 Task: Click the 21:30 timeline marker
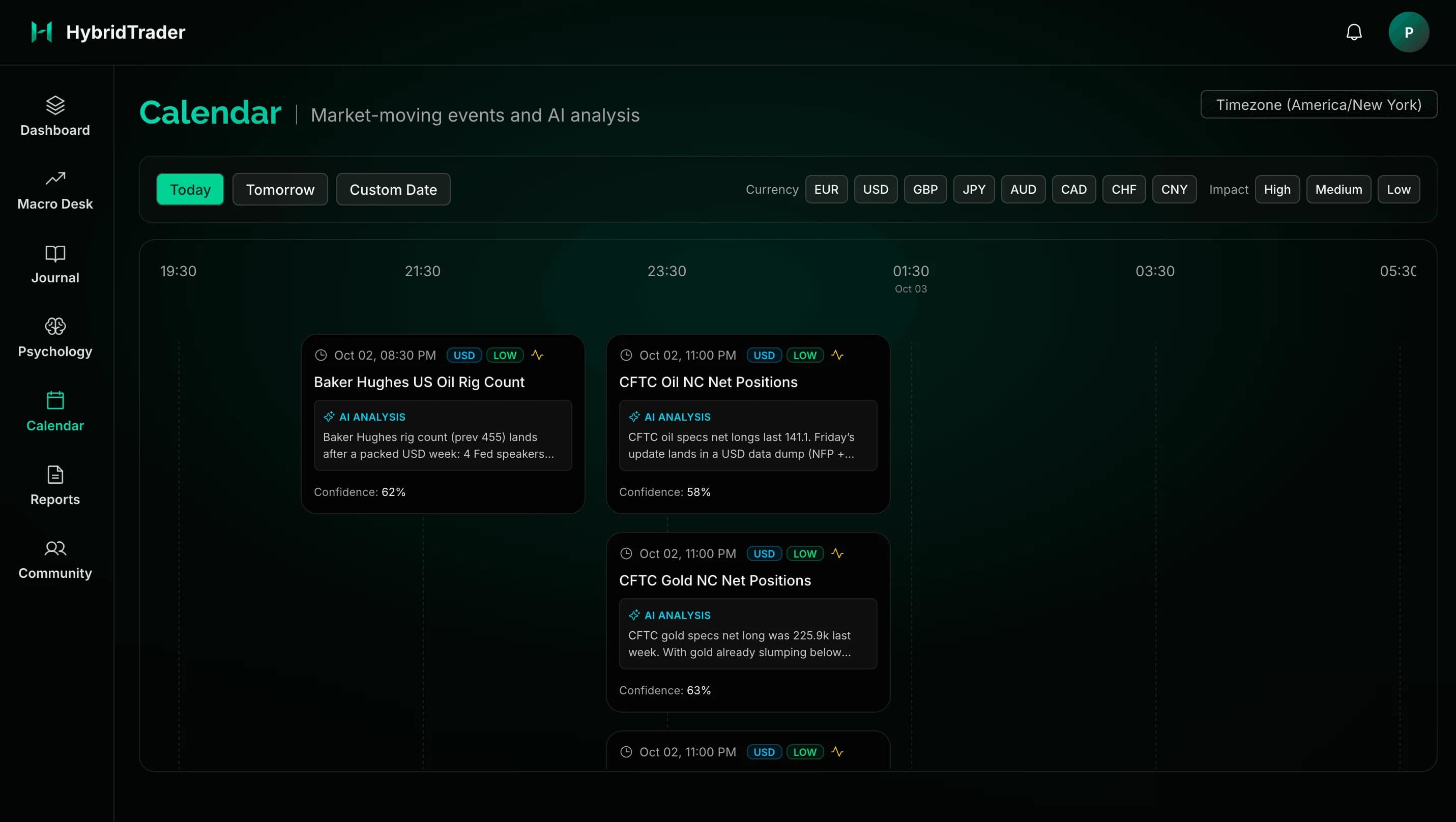click(422, 271)
